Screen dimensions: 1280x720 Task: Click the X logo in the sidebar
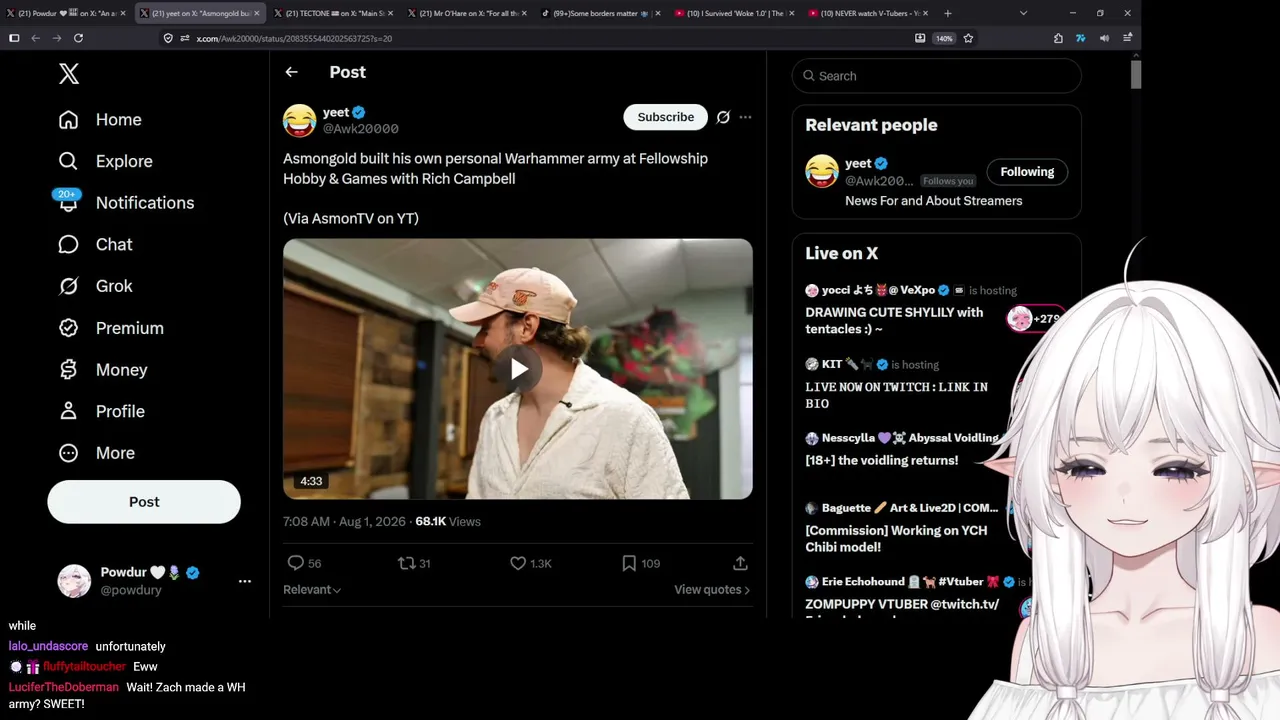pos(68,73)
